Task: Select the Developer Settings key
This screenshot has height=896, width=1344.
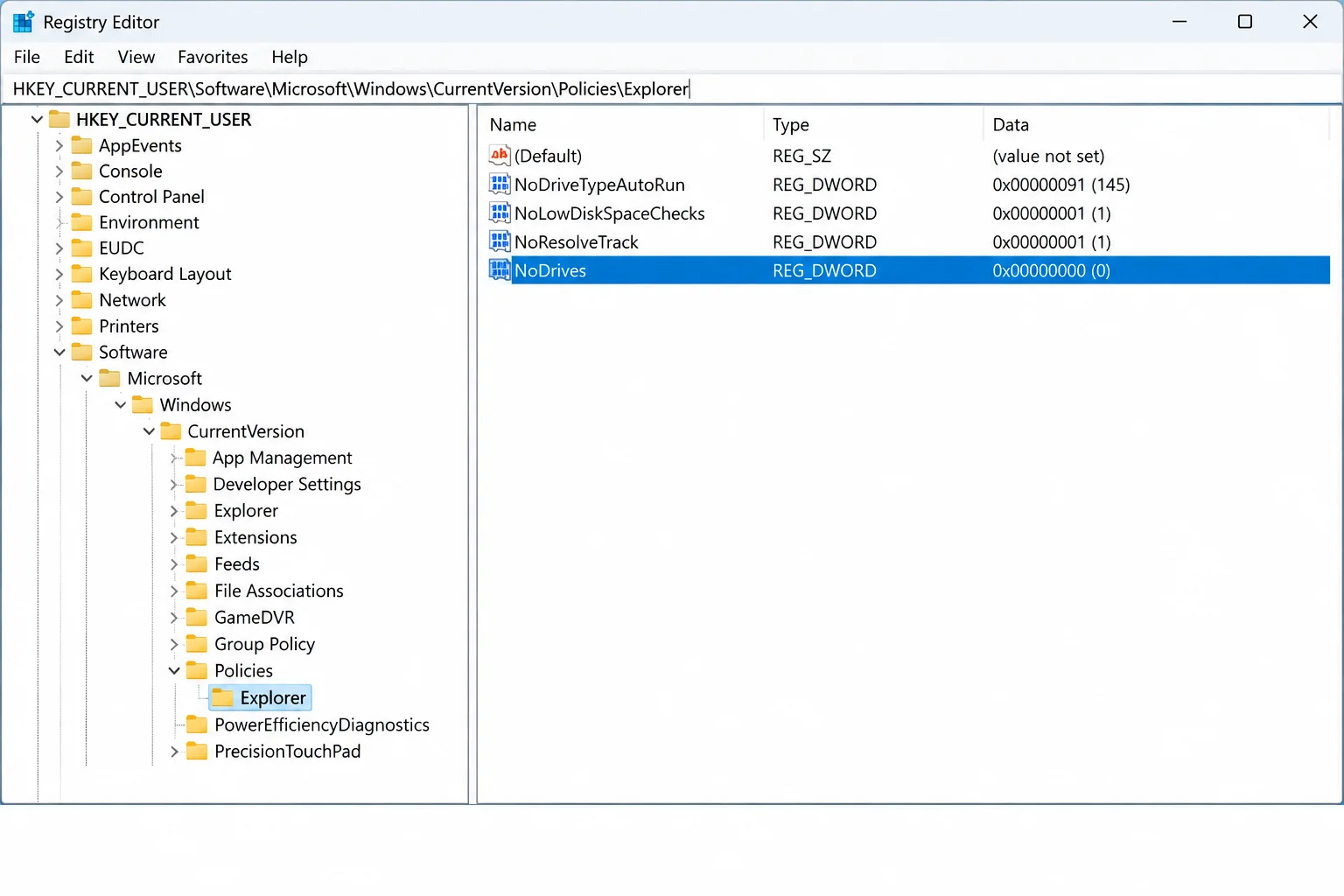Action: [287, 485]
